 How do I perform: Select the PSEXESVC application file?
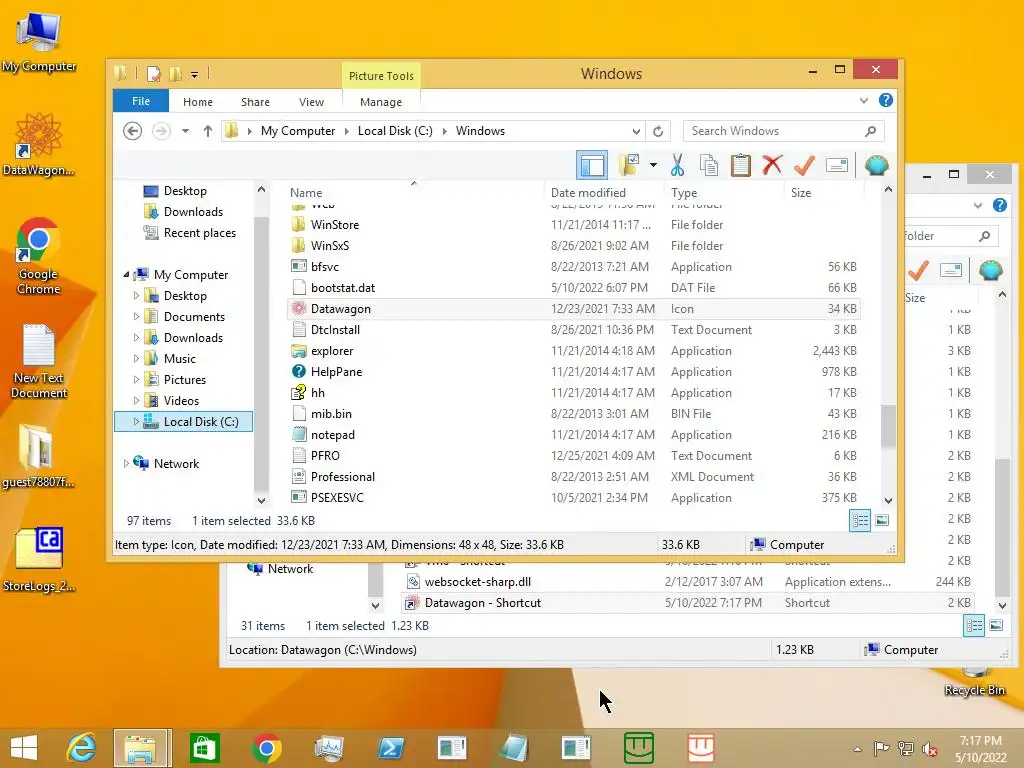573,498
